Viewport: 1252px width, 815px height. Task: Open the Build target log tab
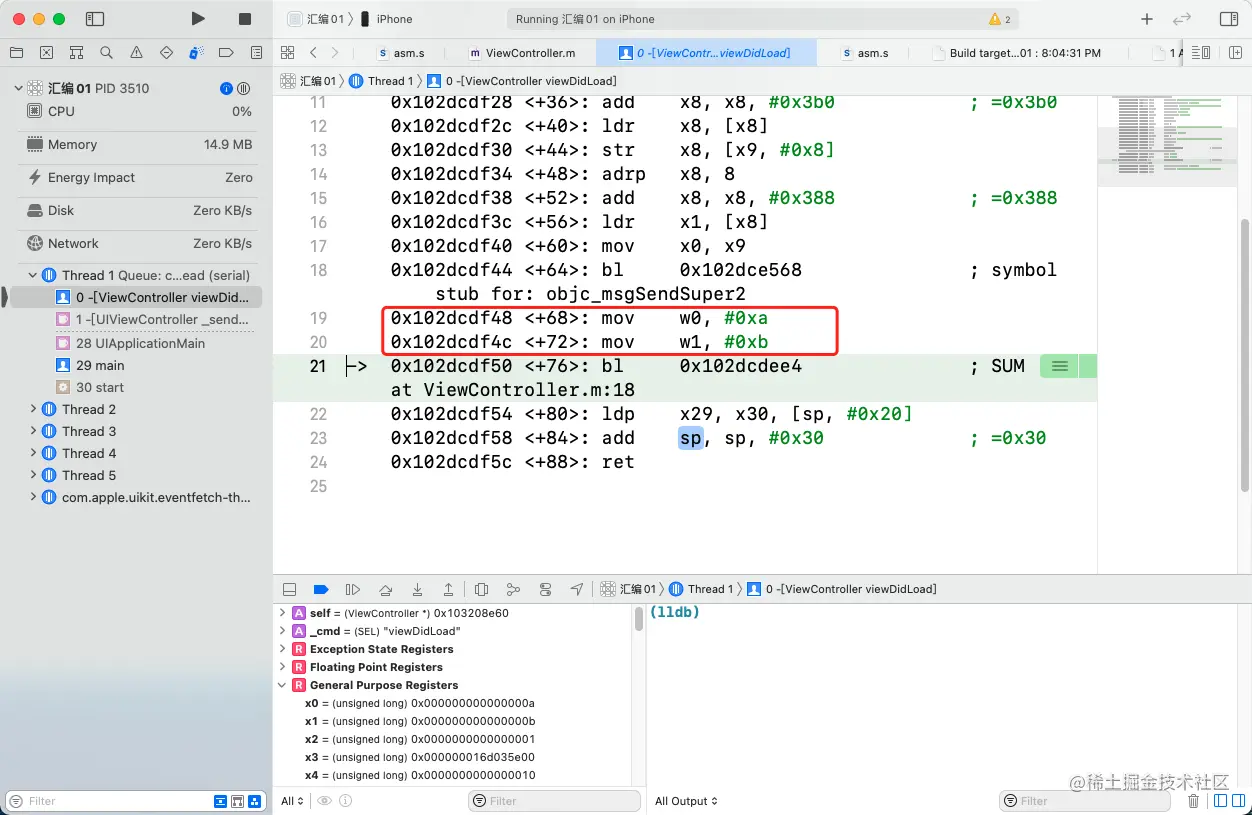point(1015,53)
